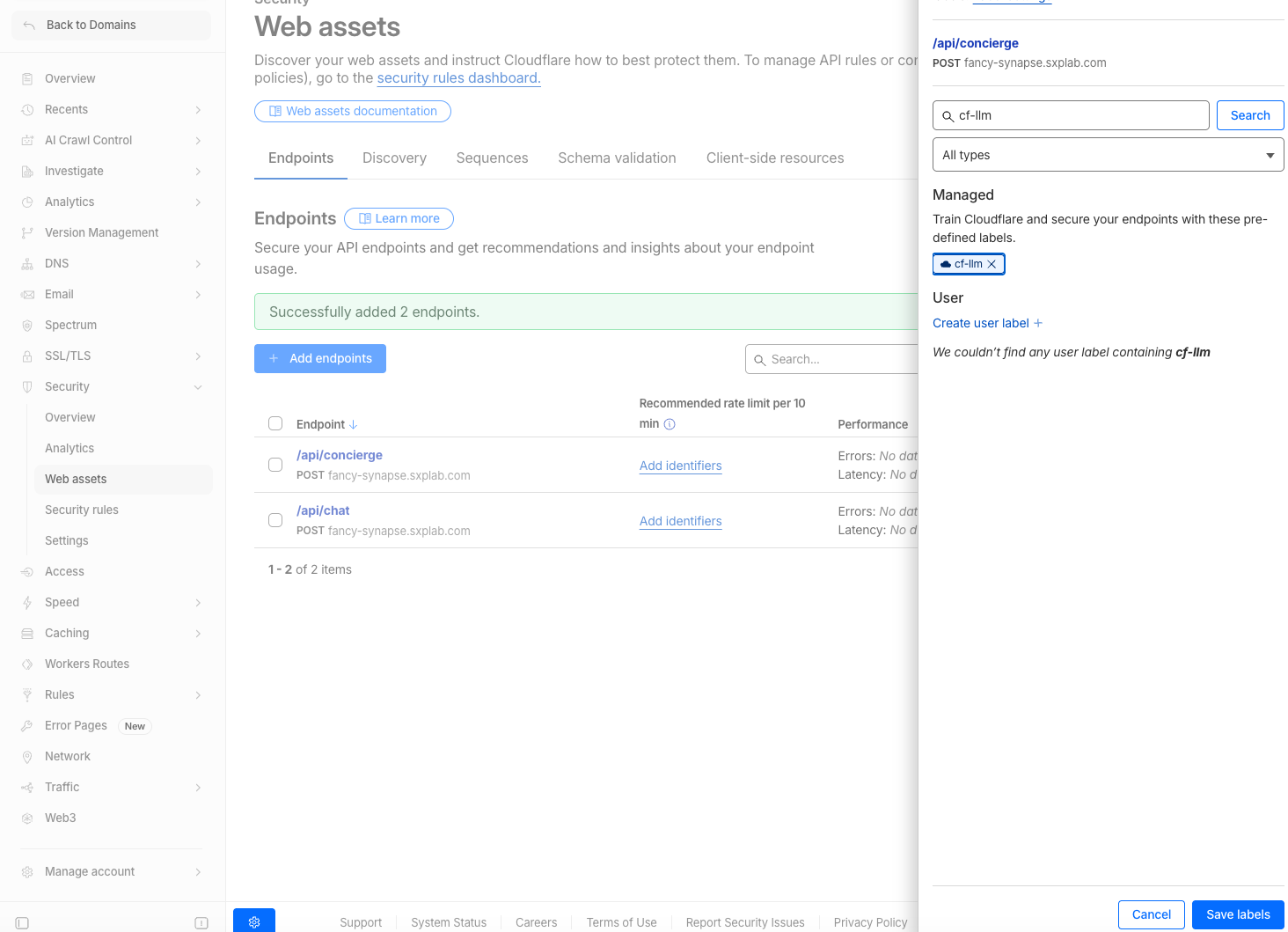Click the Workers Routes icon
This screenshot has height=932, width=1288.
pos(27,664)
